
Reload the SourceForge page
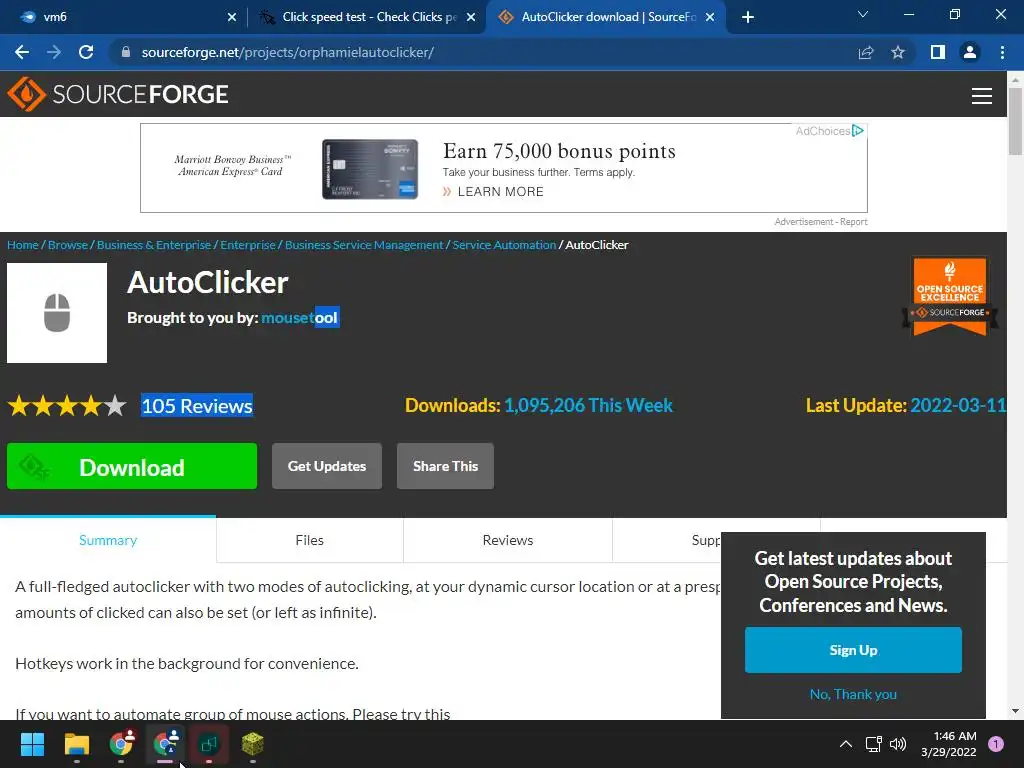[x=86, y=52]
